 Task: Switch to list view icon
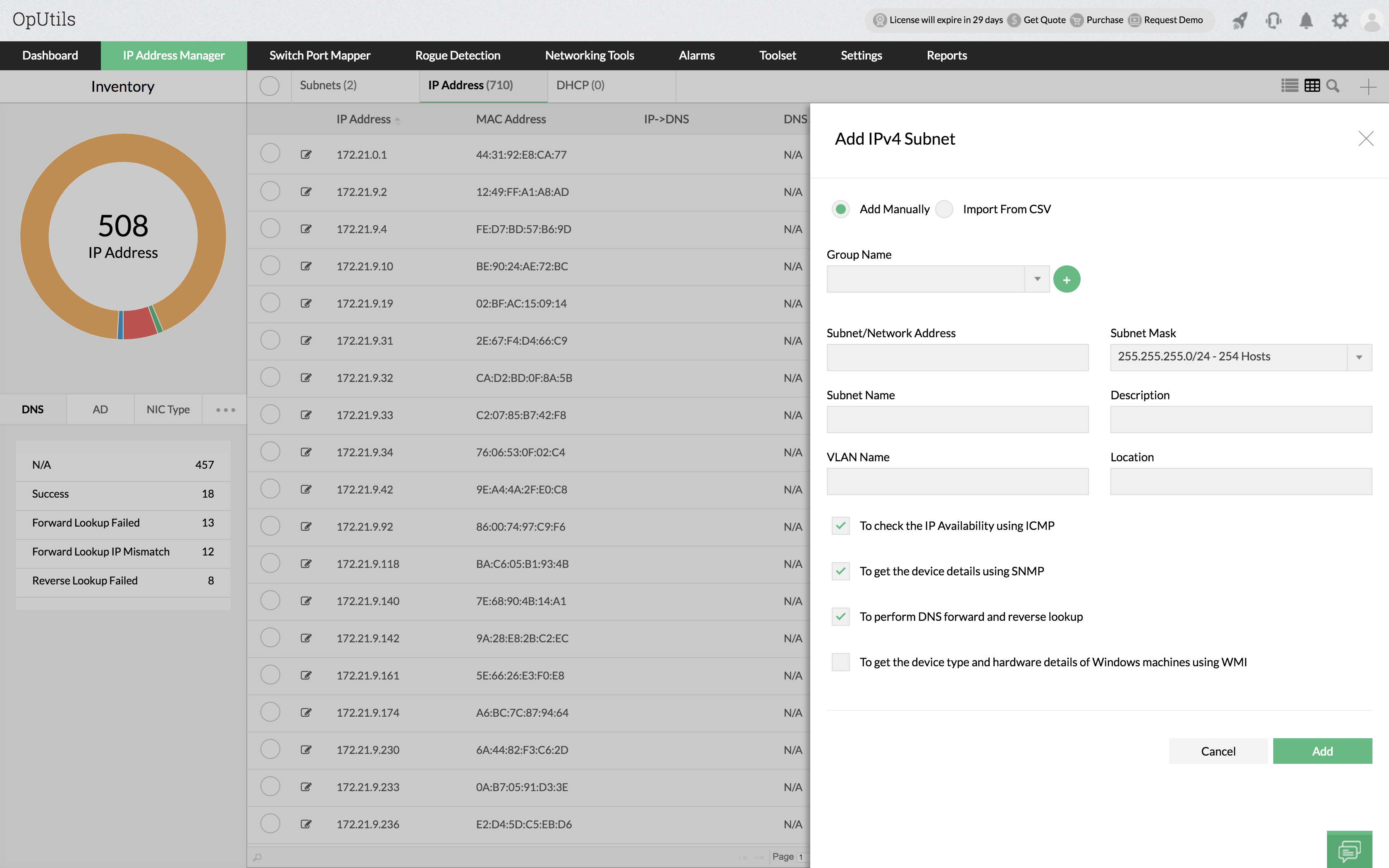pyautogui.click(x=1289, y=86)
